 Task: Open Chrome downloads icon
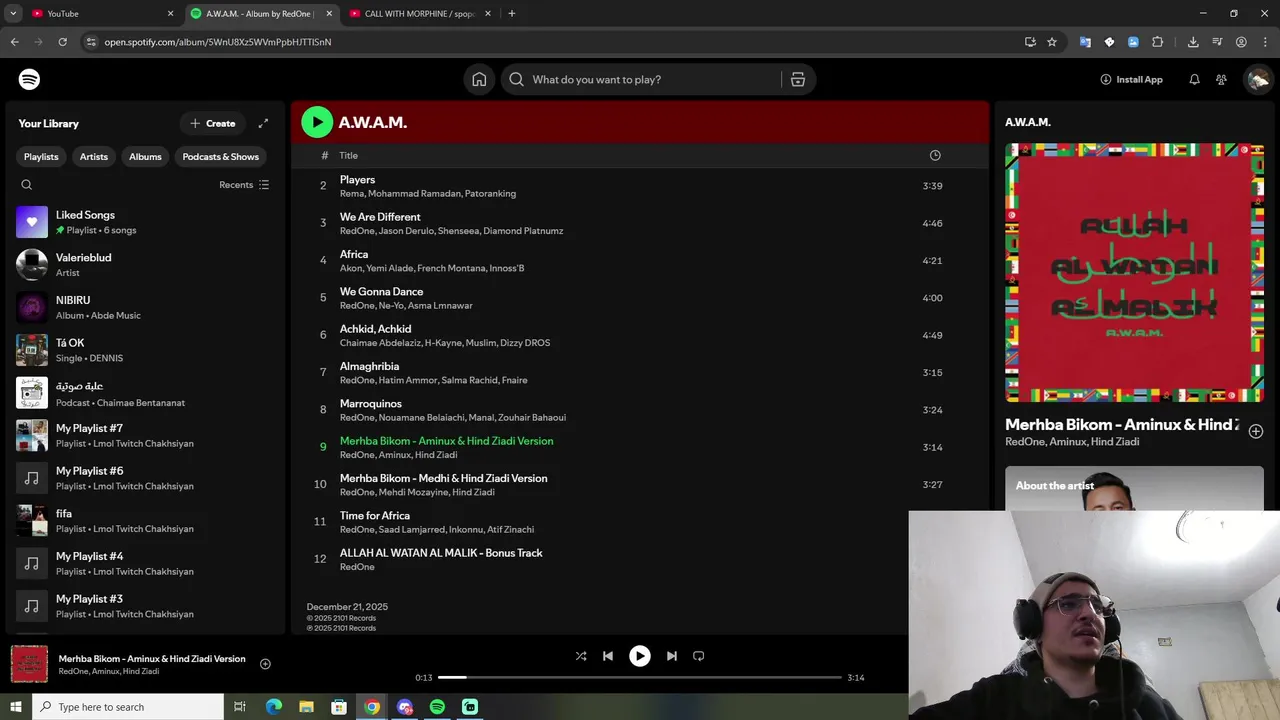click(x=1193, y=42)
